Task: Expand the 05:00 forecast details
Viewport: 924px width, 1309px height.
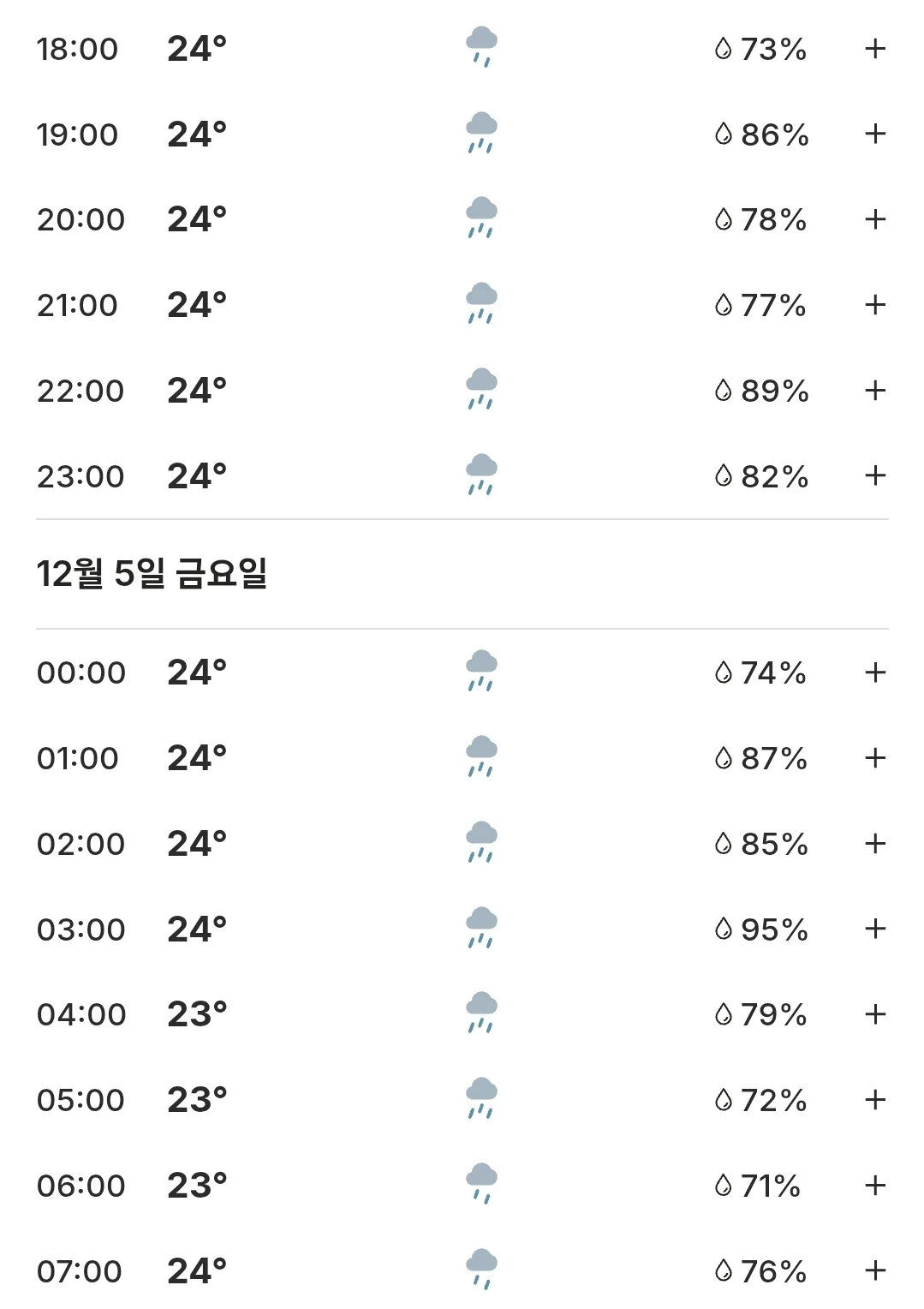Action: [874, 1100]
